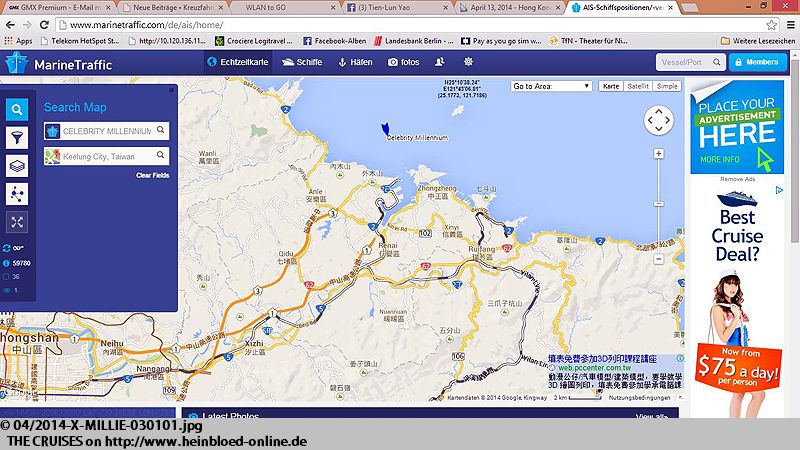
Task: Open the Chrome menu button
Action: 790,24
